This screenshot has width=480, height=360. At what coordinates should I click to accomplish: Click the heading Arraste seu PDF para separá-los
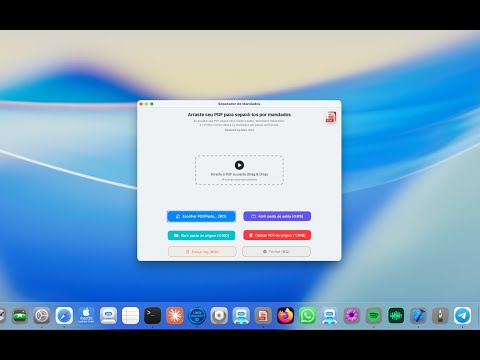point(239,115)
